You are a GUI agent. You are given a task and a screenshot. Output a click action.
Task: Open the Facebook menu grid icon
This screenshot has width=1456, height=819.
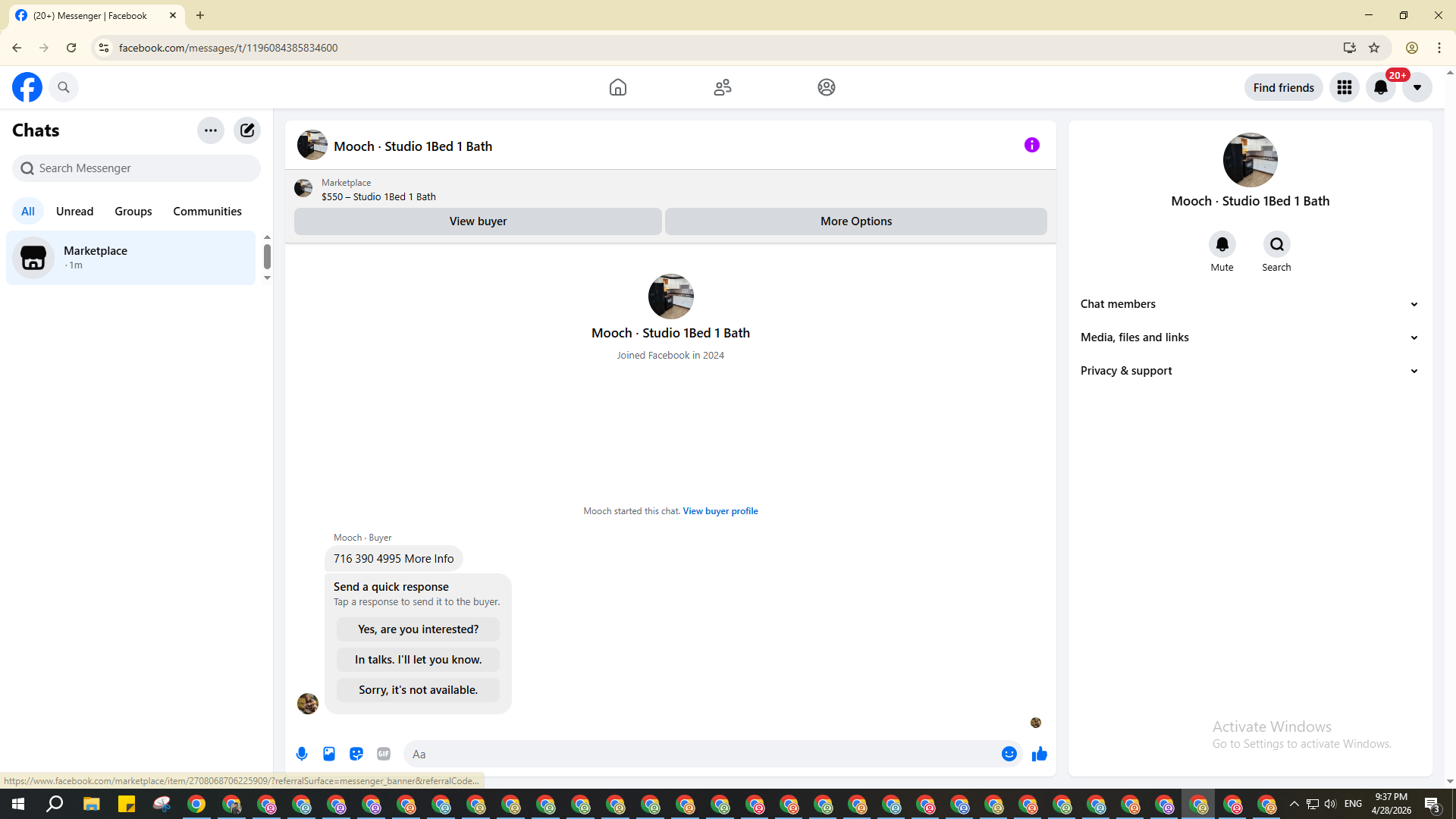click(x=1344, y=87)
